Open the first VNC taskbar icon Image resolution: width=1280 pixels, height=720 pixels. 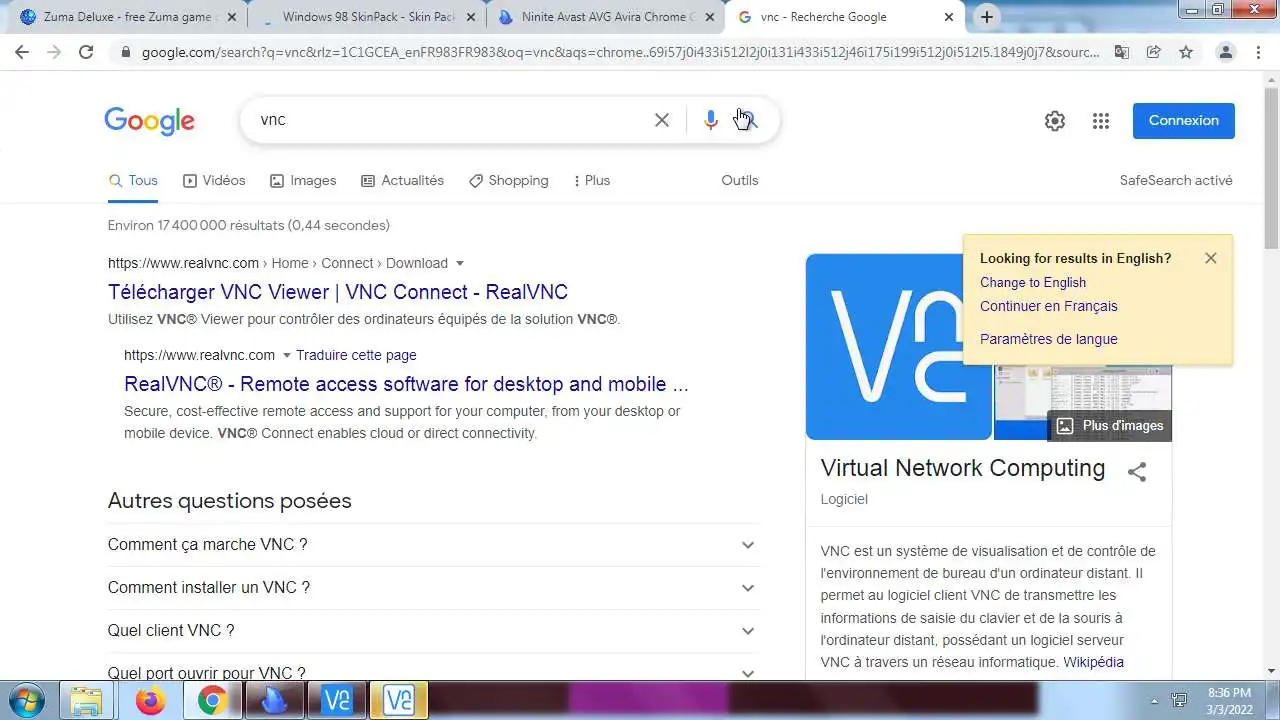pyautogui.click(x=336, y=700)
